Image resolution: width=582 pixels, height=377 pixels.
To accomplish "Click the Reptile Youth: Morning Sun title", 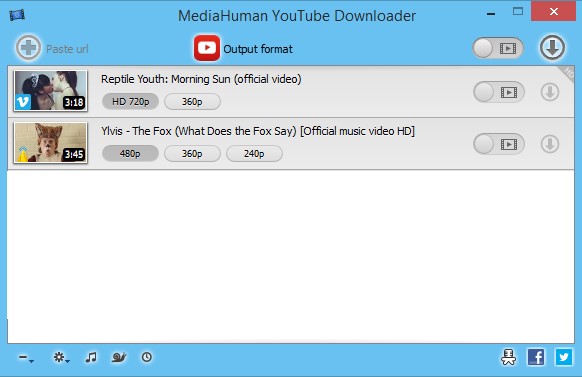I will click(x=201, y=79).
